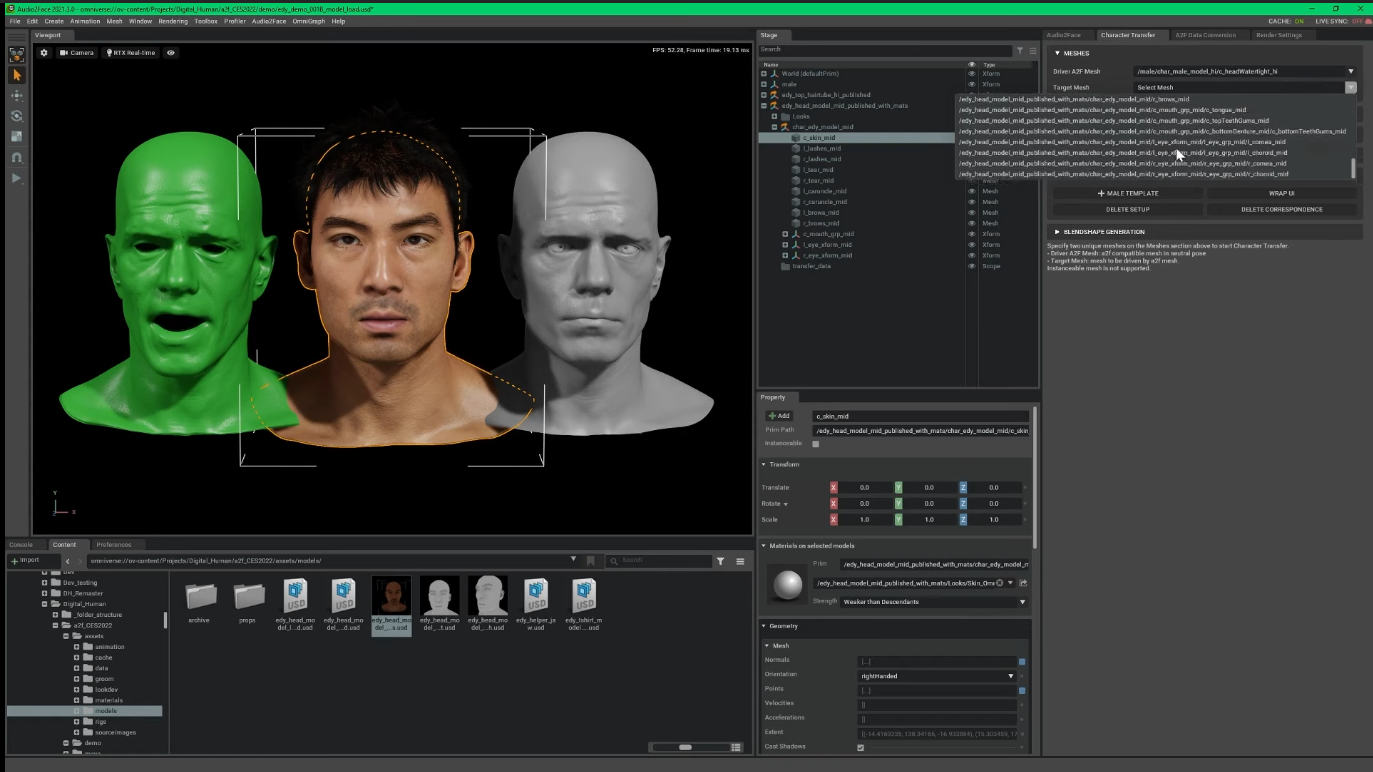This screenshot has width=1373, height=772.
Task: Click the Target Mesh dropdown arrow
Action: coord(1350,88)
